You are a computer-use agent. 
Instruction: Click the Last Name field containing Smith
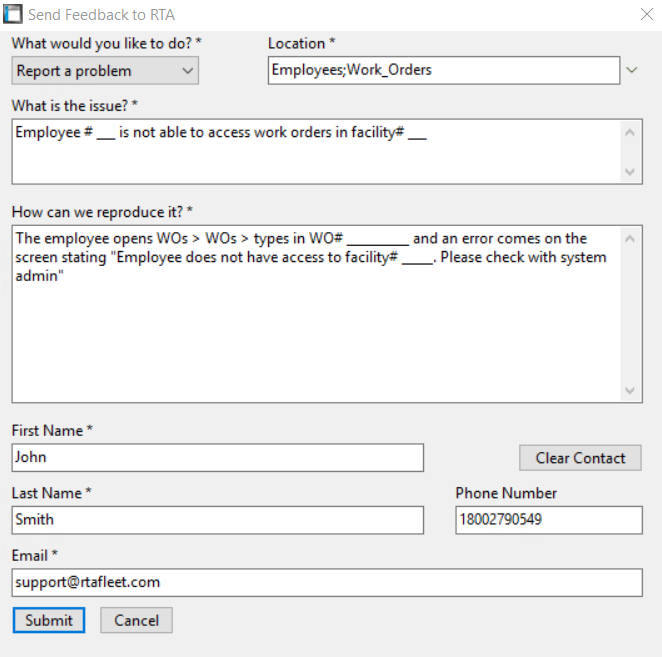coord(217,520)
